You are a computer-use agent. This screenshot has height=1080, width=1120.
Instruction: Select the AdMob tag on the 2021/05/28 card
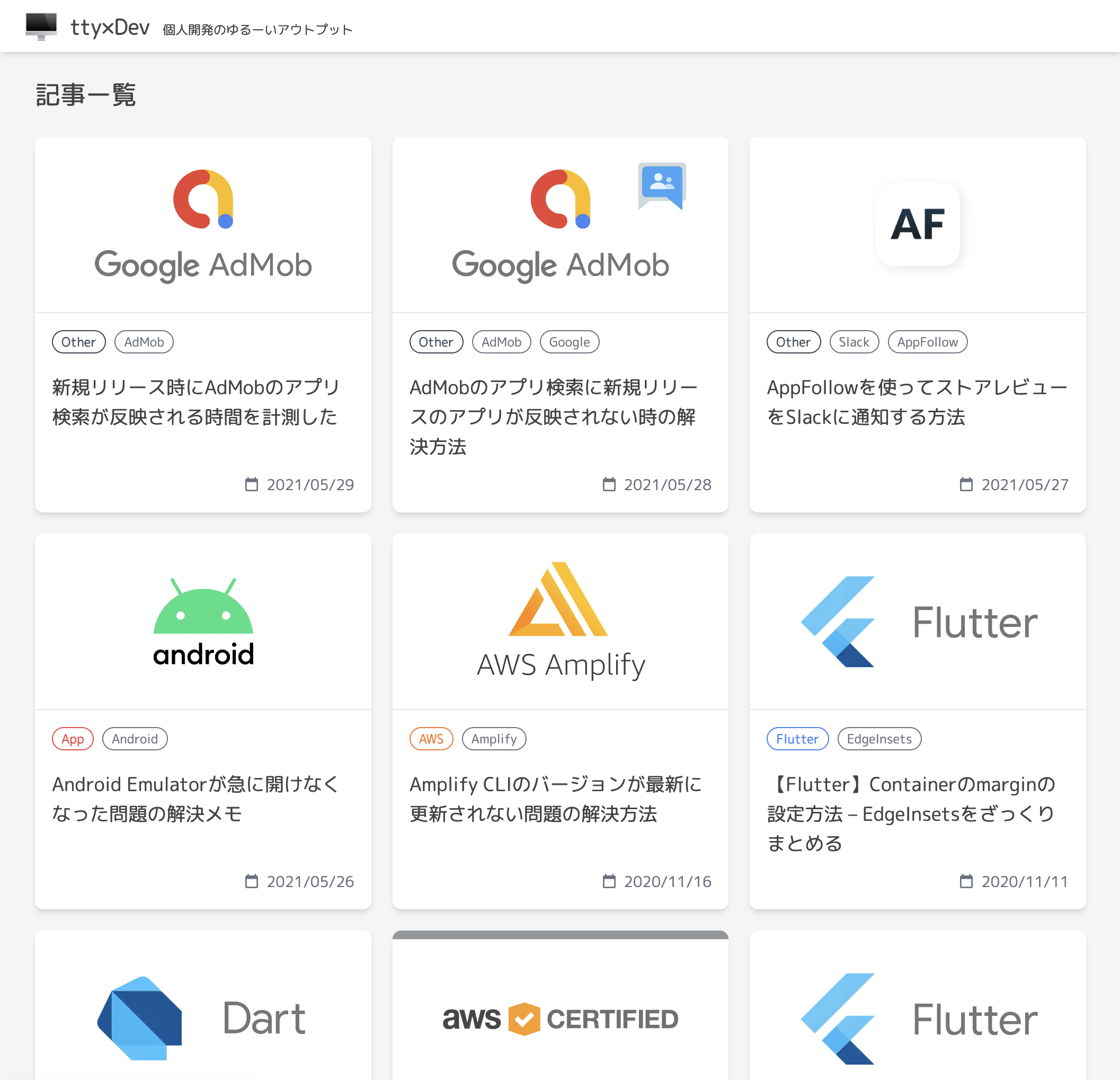point(501,342)
